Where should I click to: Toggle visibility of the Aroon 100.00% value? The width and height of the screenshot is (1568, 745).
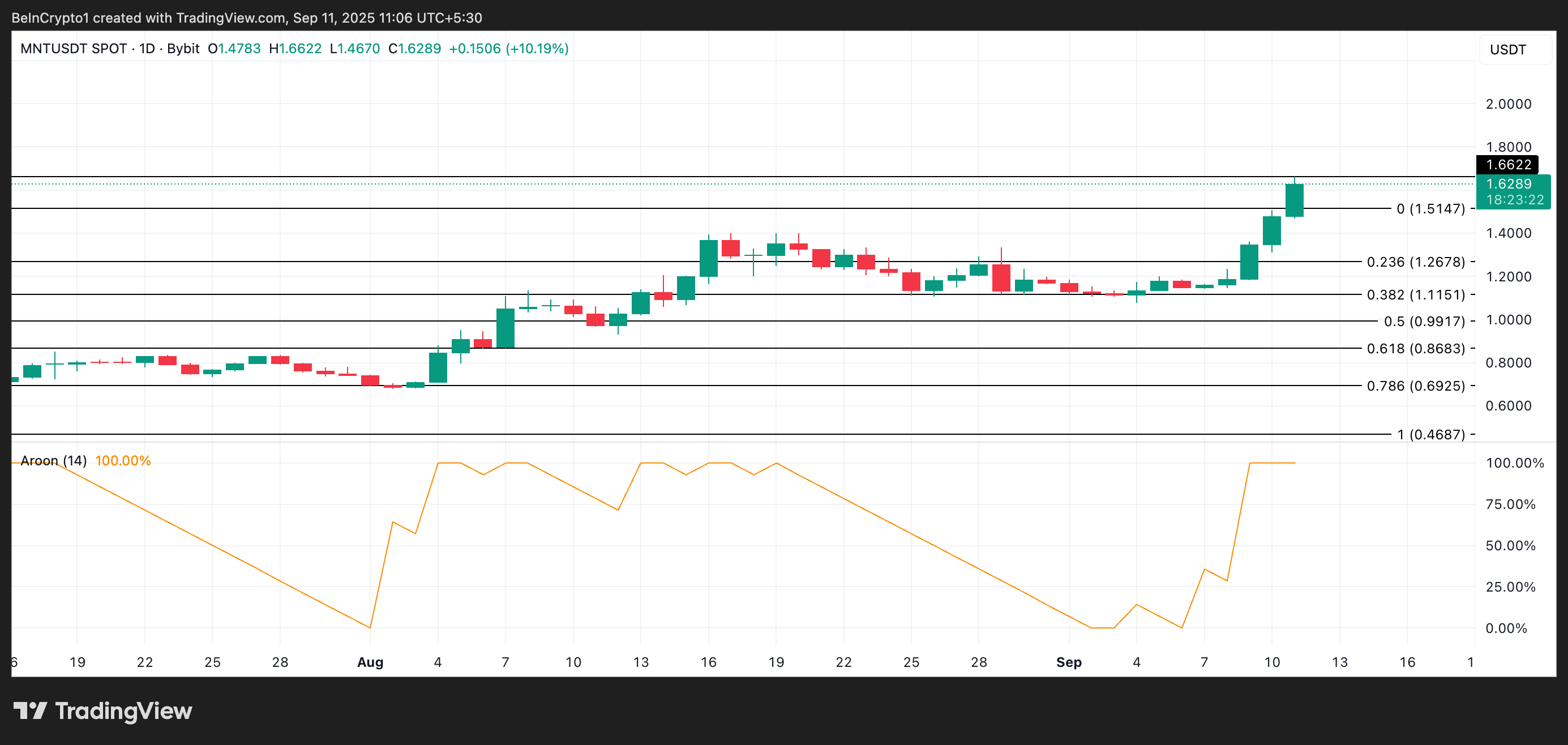point(123,461)
